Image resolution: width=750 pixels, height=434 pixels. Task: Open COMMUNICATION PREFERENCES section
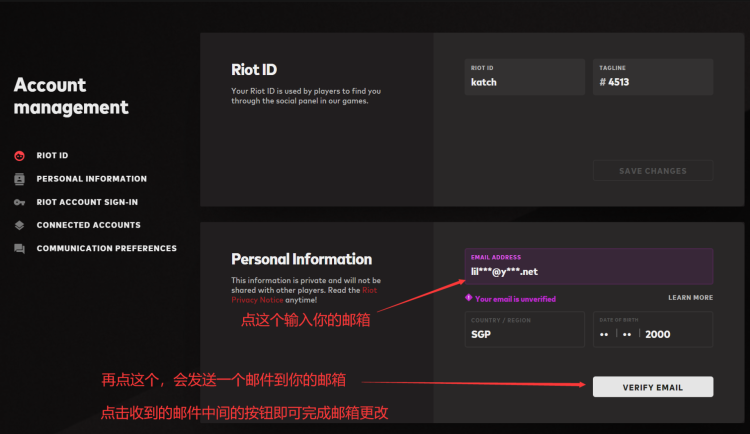106,249
